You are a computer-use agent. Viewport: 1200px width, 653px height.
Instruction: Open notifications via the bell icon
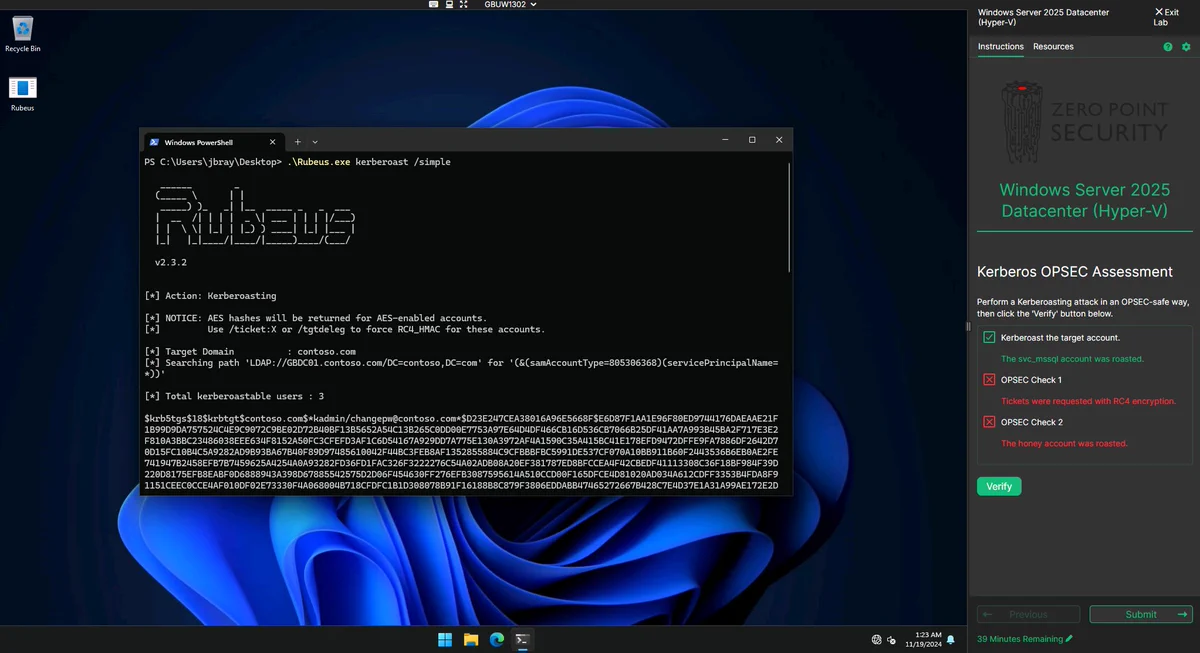(951, 639)
